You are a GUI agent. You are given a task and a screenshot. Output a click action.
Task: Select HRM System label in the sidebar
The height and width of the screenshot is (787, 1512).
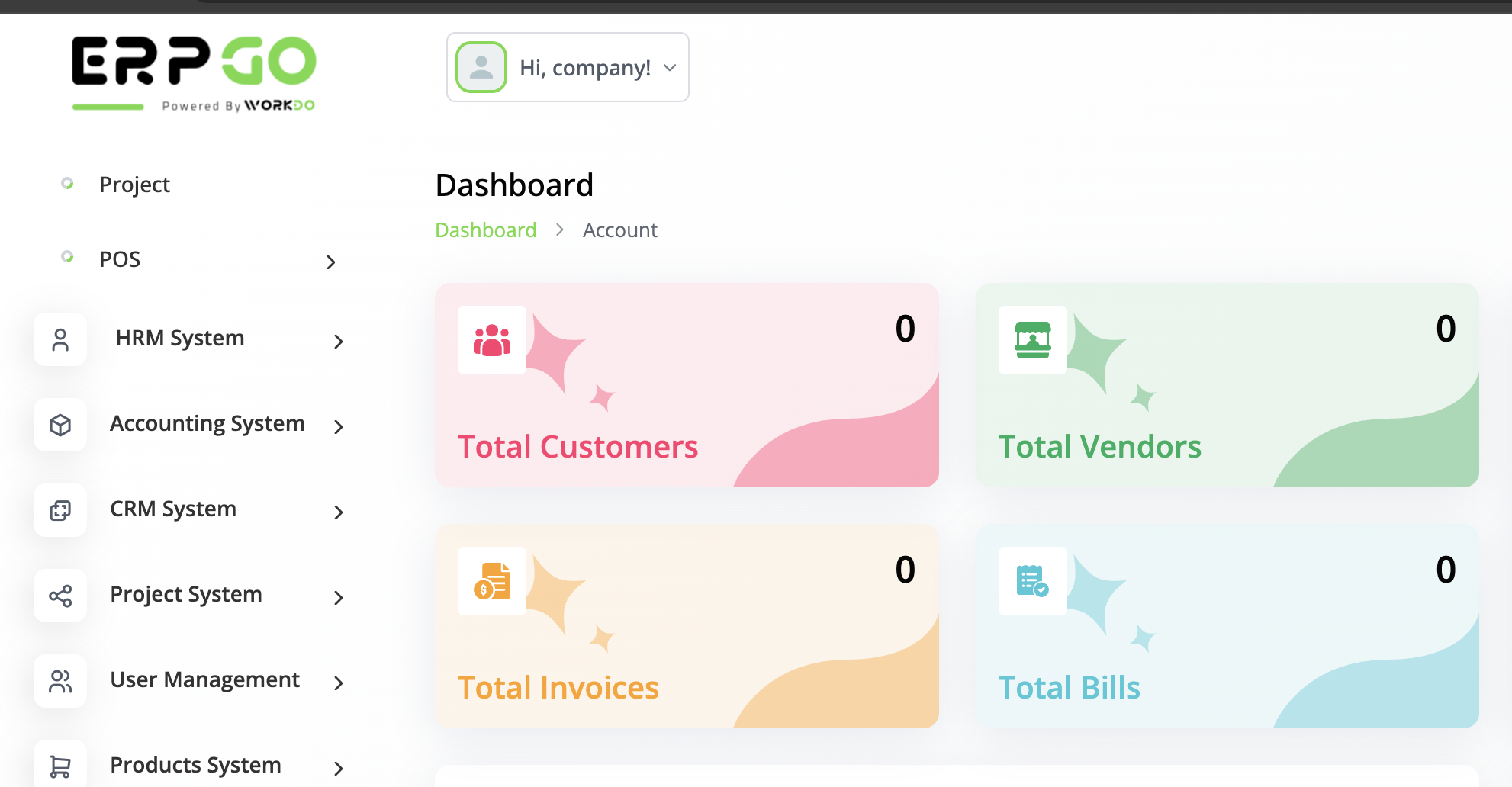(x=180, y=338)
